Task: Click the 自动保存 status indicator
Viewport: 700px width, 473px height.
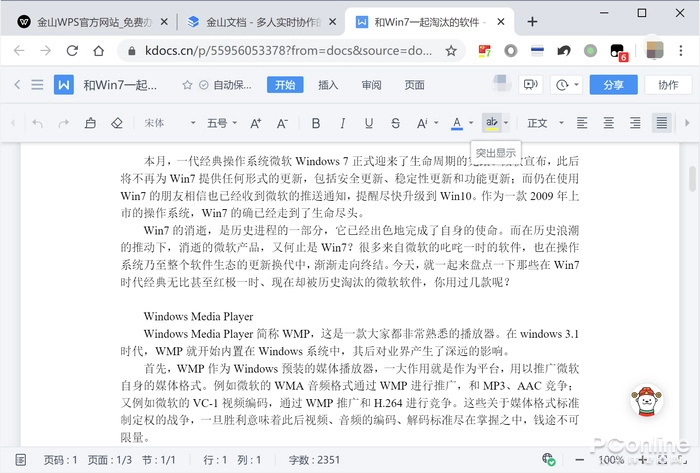Action: 225,85
